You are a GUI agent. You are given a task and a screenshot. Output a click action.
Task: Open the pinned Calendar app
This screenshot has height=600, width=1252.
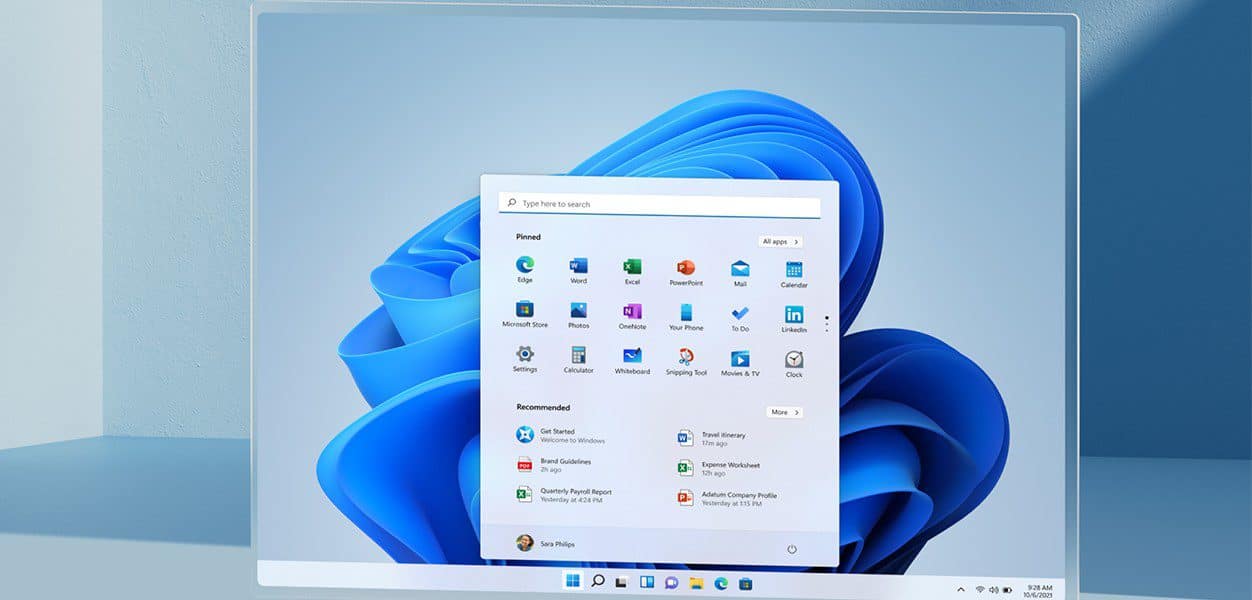[794, 274]
